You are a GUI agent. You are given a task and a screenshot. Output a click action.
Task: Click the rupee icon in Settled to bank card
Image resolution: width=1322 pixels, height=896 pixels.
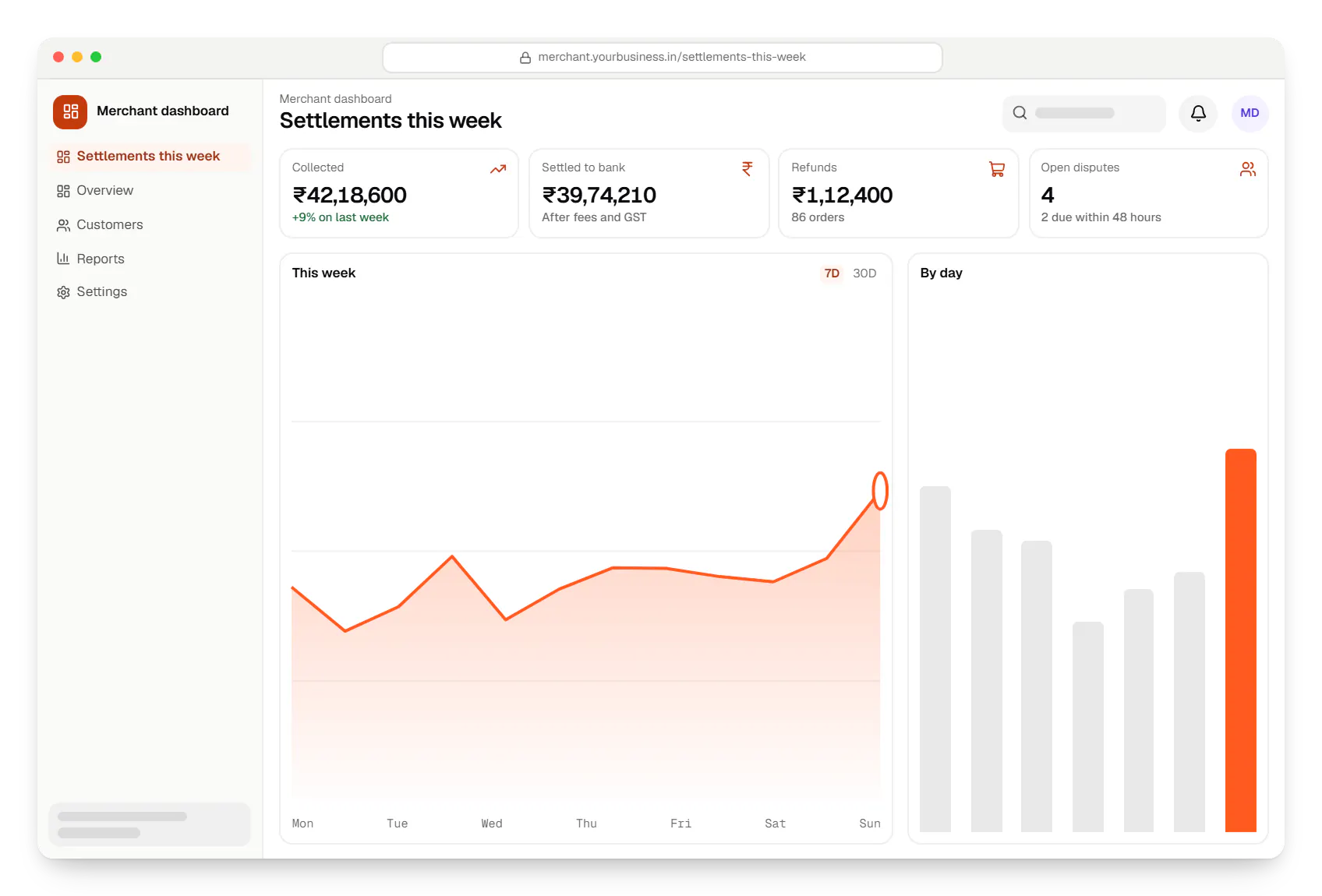748,169
